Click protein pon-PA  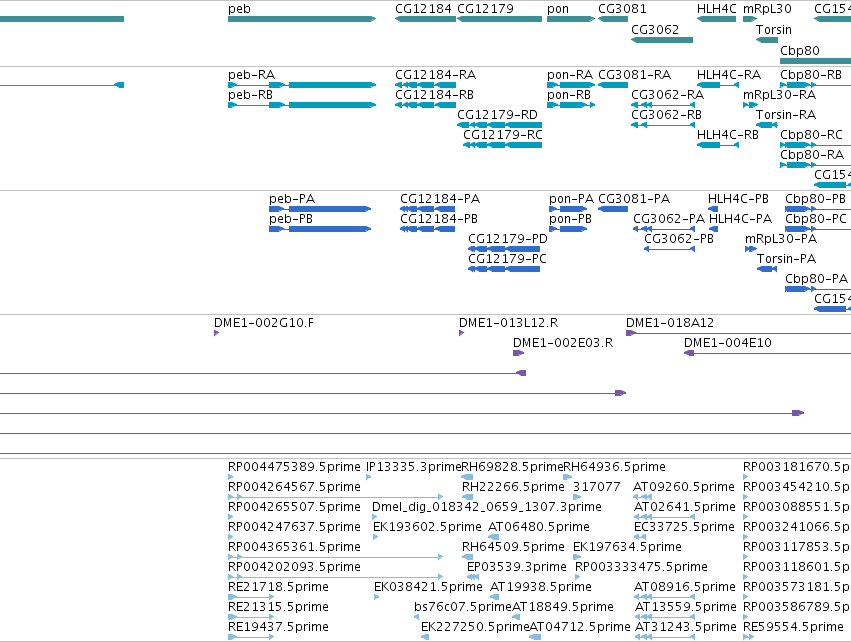pyautogui.click(x=568, y=209)
